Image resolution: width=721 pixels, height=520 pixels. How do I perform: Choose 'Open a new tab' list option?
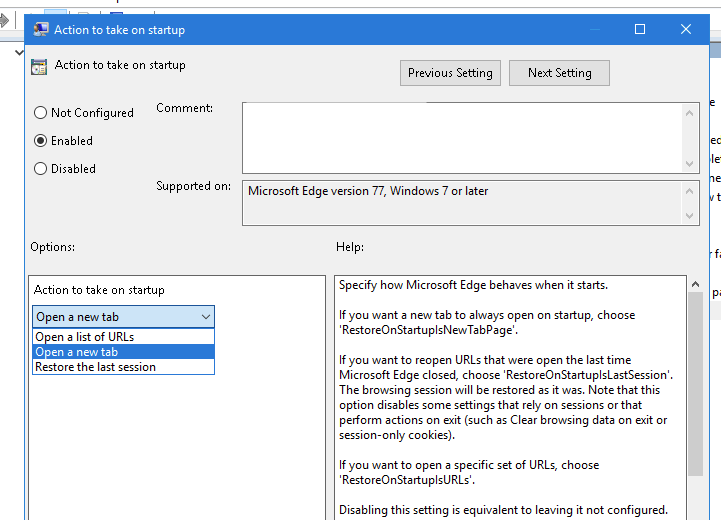[x=123, y=352]
